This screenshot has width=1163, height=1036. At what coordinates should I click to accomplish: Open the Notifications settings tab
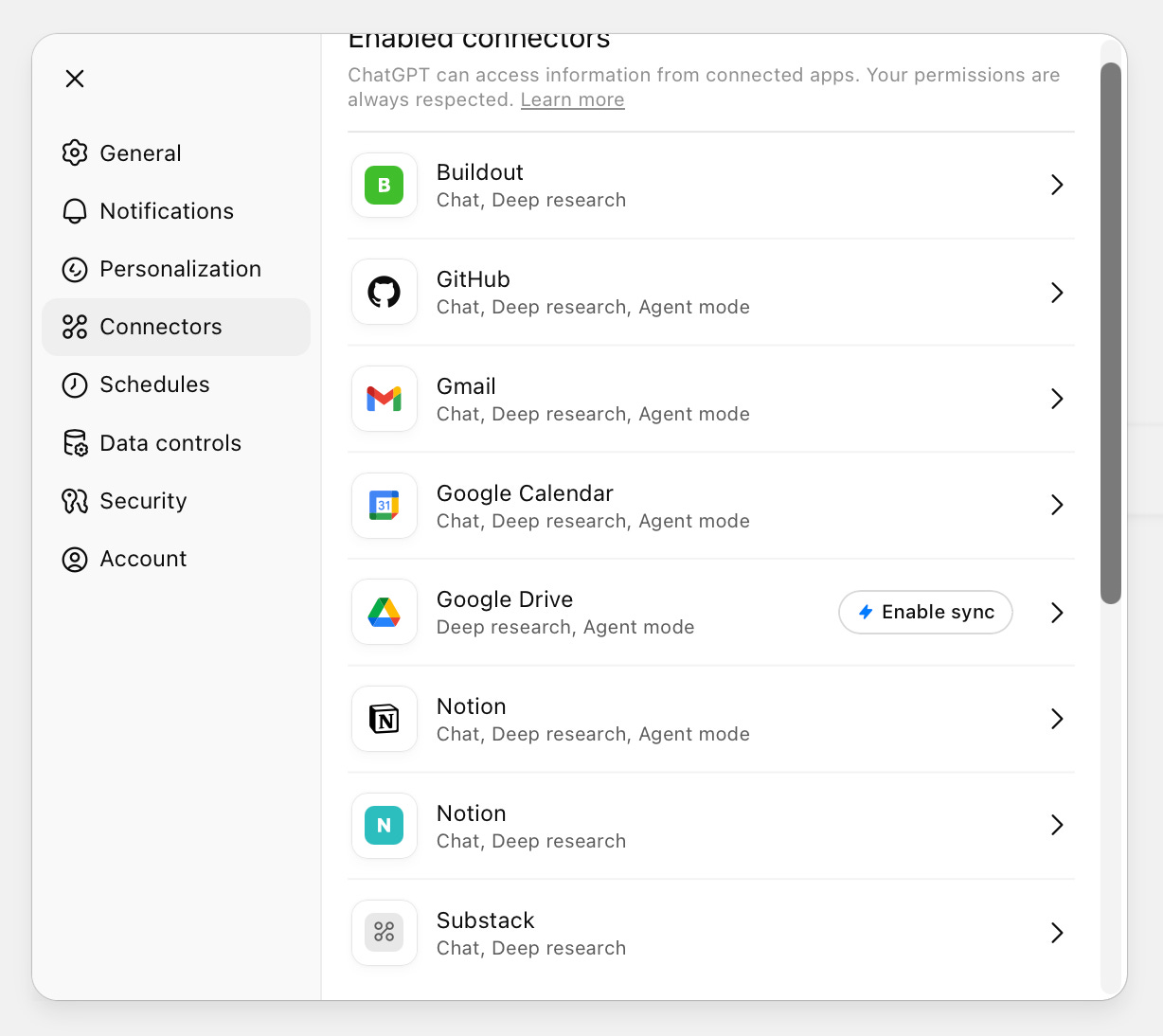click(x=176, y=211)
